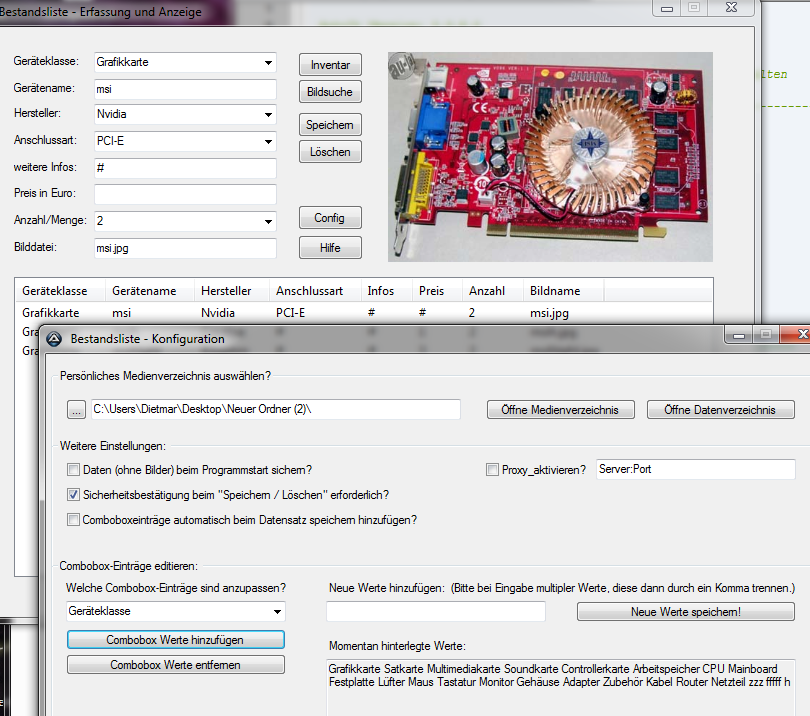Open the Anschlussart dropdown list
The height and width of the screenshot is (716, 810).
pos(268,141)
